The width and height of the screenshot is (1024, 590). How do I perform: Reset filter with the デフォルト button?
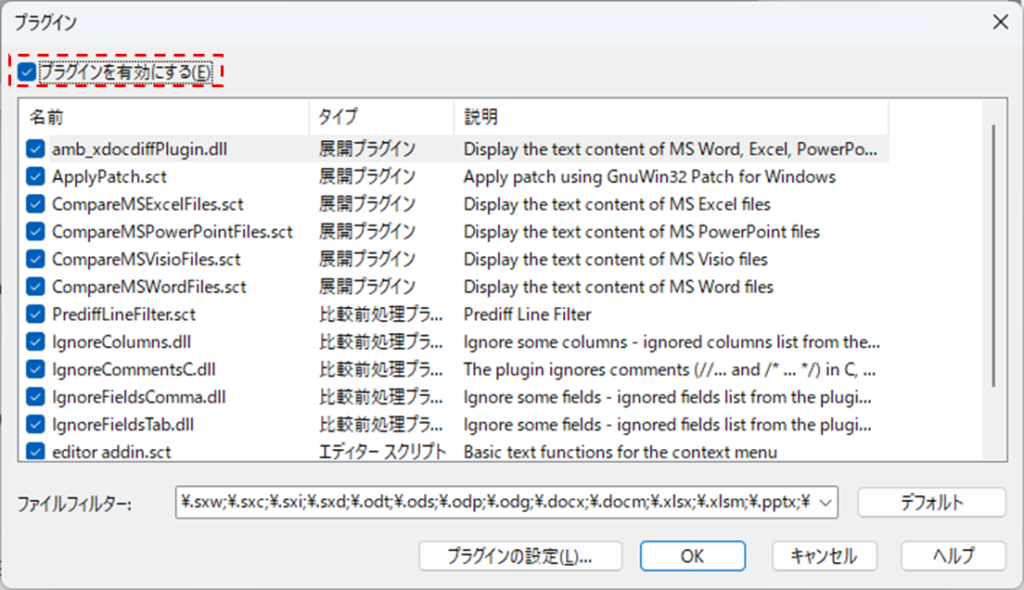(930, 502)
